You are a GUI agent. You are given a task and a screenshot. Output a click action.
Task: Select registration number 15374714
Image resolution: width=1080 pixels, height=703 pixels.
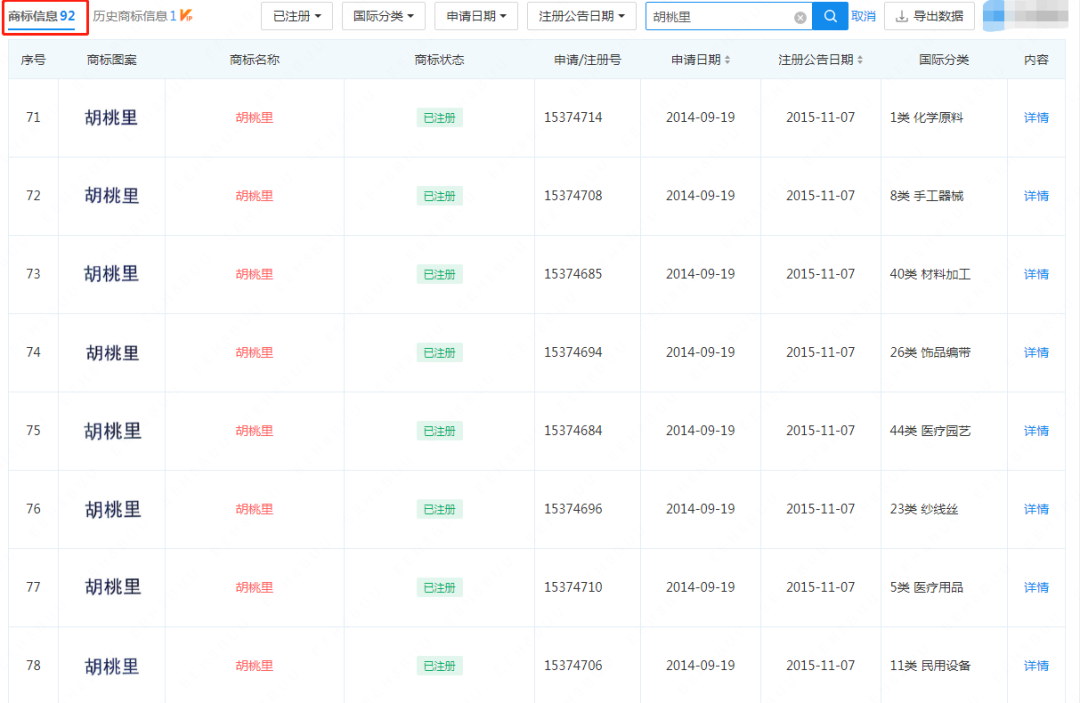click(573, 118)
